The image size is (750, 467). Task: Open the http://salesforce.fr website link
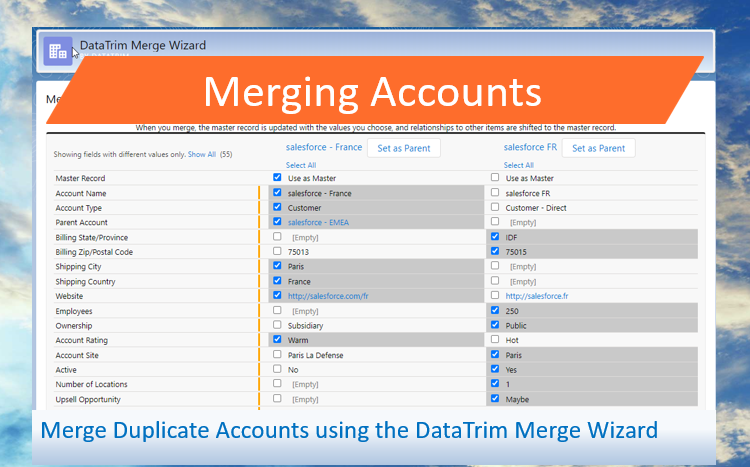point(539,296)
